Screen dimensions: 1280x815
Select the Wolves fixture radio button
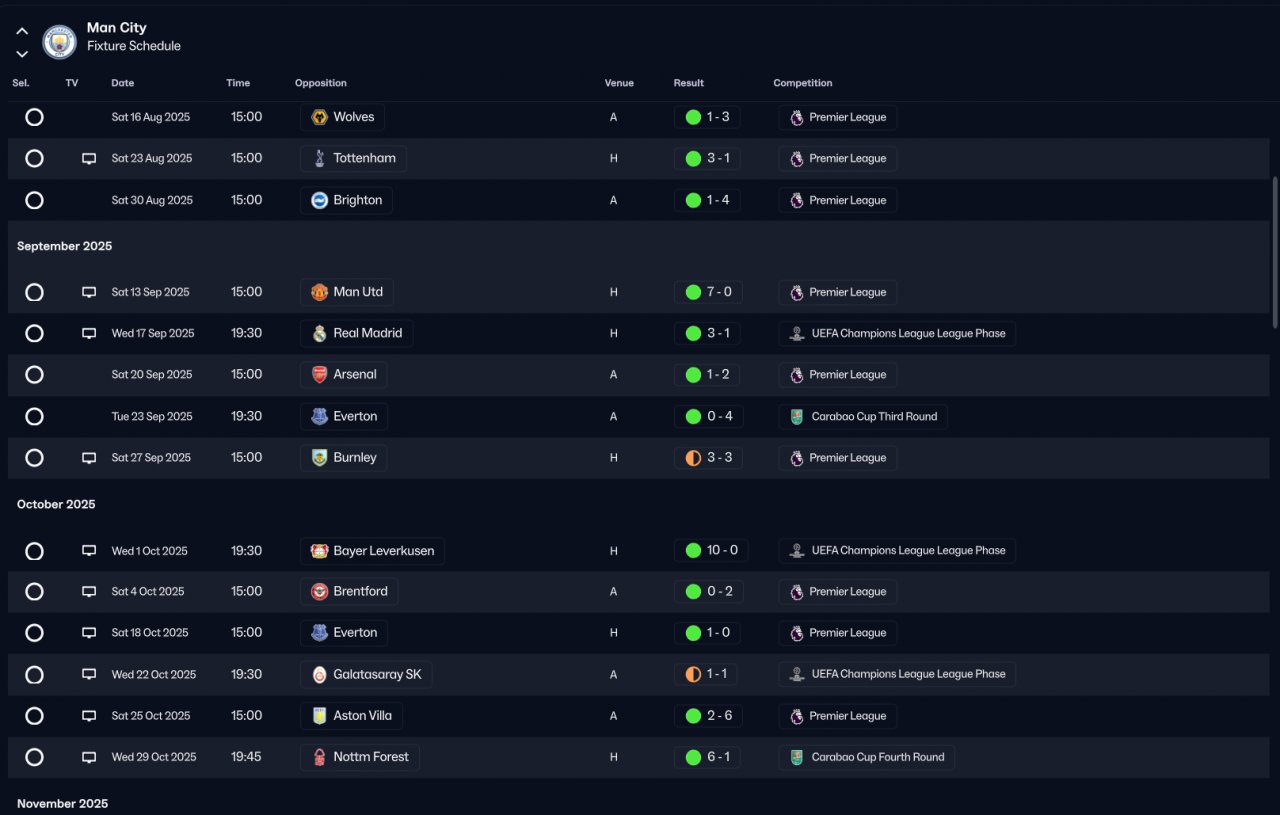tap(34, 117)
